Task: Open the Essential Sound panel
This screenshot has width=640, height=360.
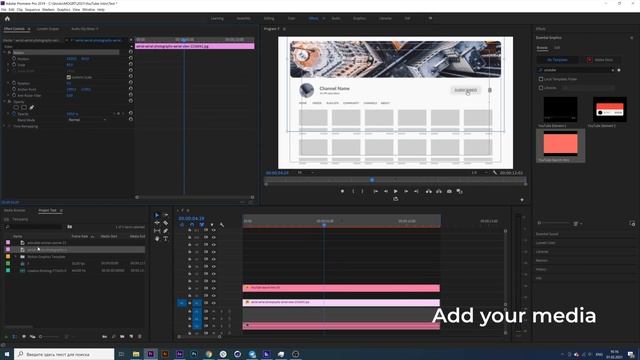Action: [547, 234]
